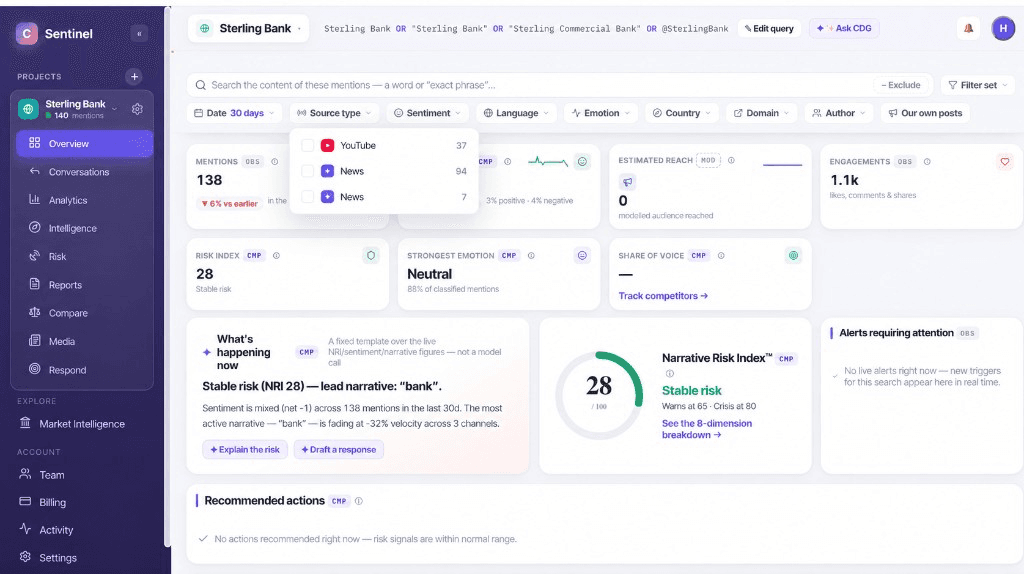This screenshot has height=574, width=1024.
Task: Click the Explain the risk button
Action: point(245,449)
